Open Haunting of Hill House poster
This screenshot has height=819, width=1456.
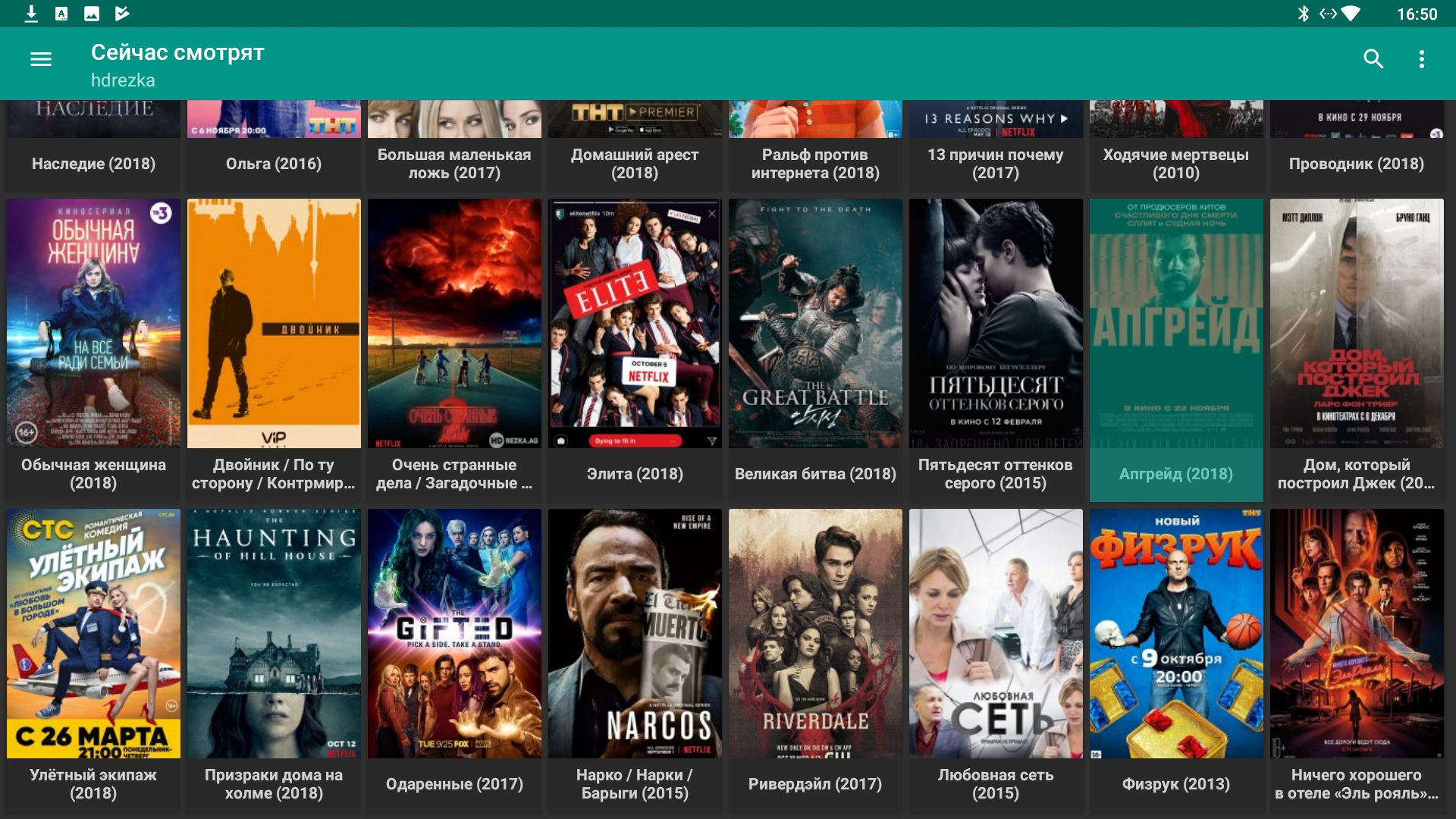pyautogui.click(x=274, y=633)
